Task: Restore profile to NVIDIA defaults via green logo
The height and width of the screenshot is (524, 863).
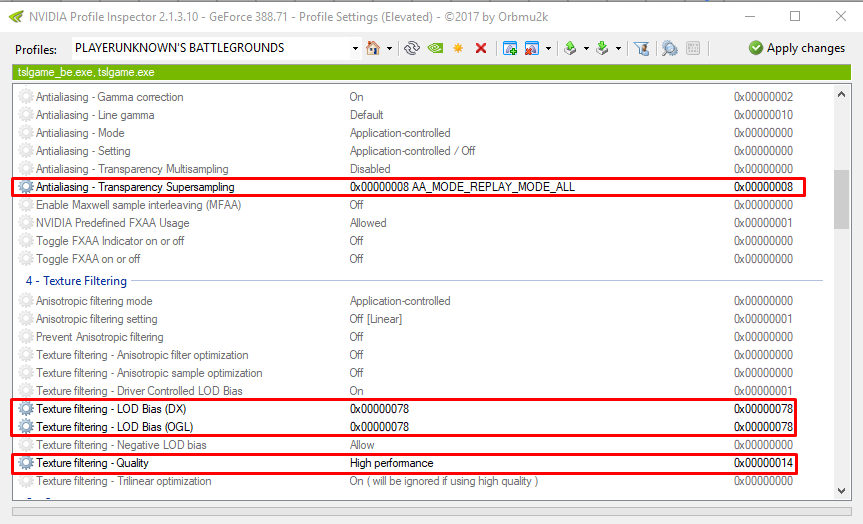Action: [435, 48]
